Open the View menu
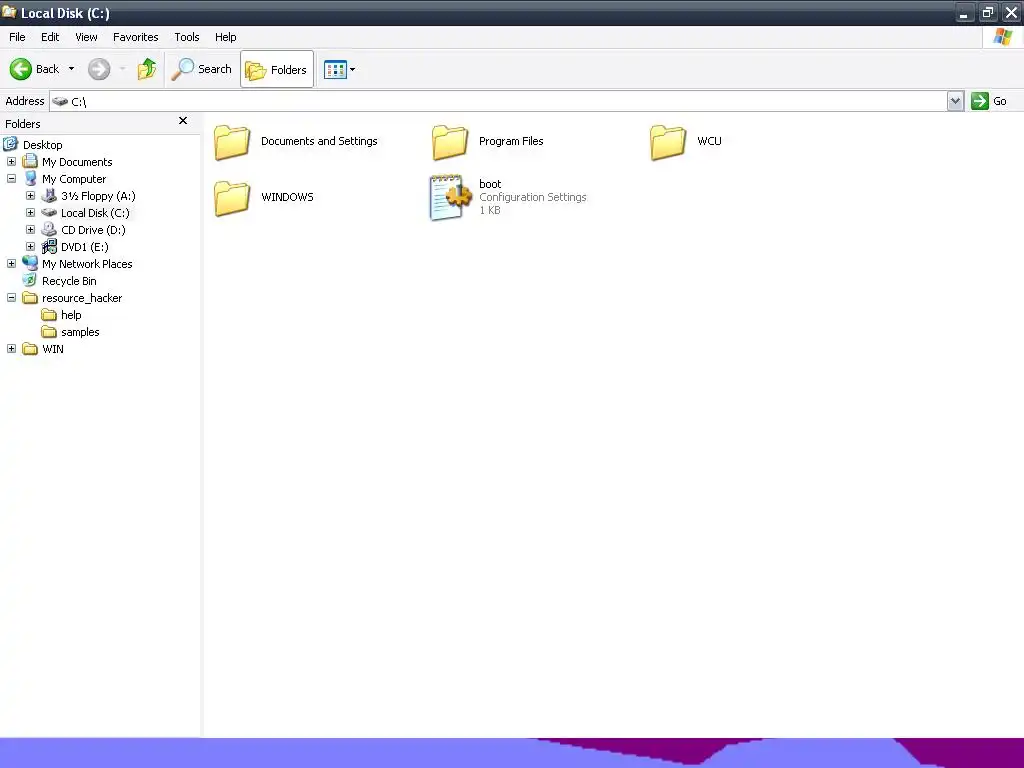 [x=86, y=37]
